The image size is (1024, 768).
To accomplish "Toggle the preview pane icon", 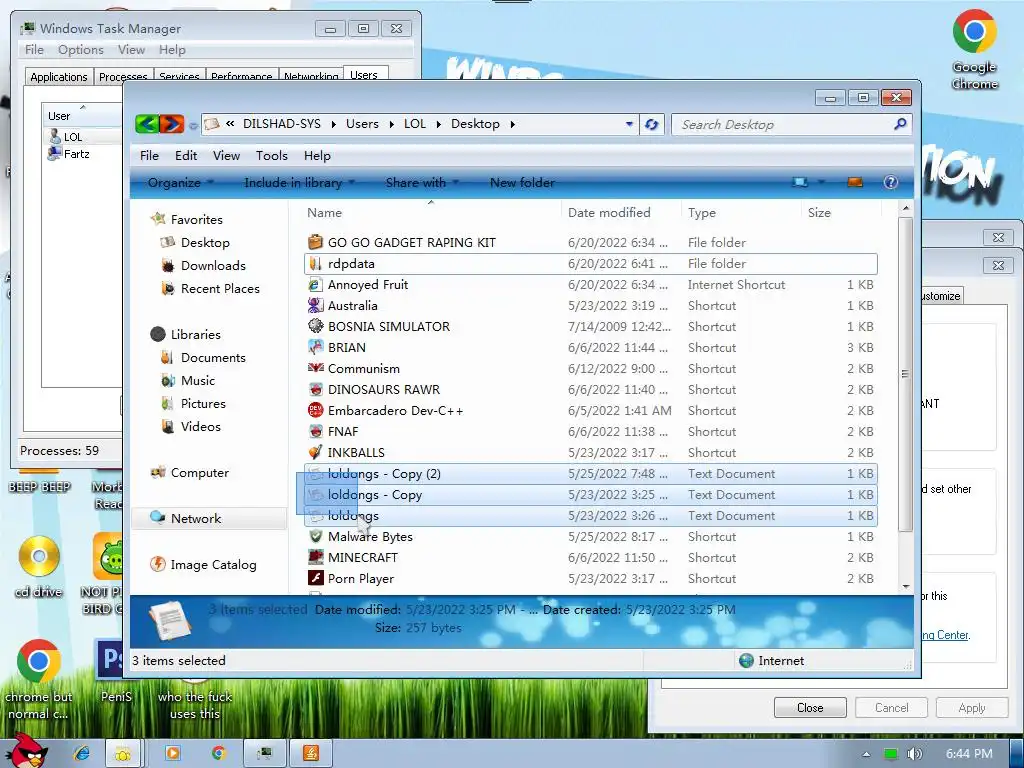I will [855, 182].
